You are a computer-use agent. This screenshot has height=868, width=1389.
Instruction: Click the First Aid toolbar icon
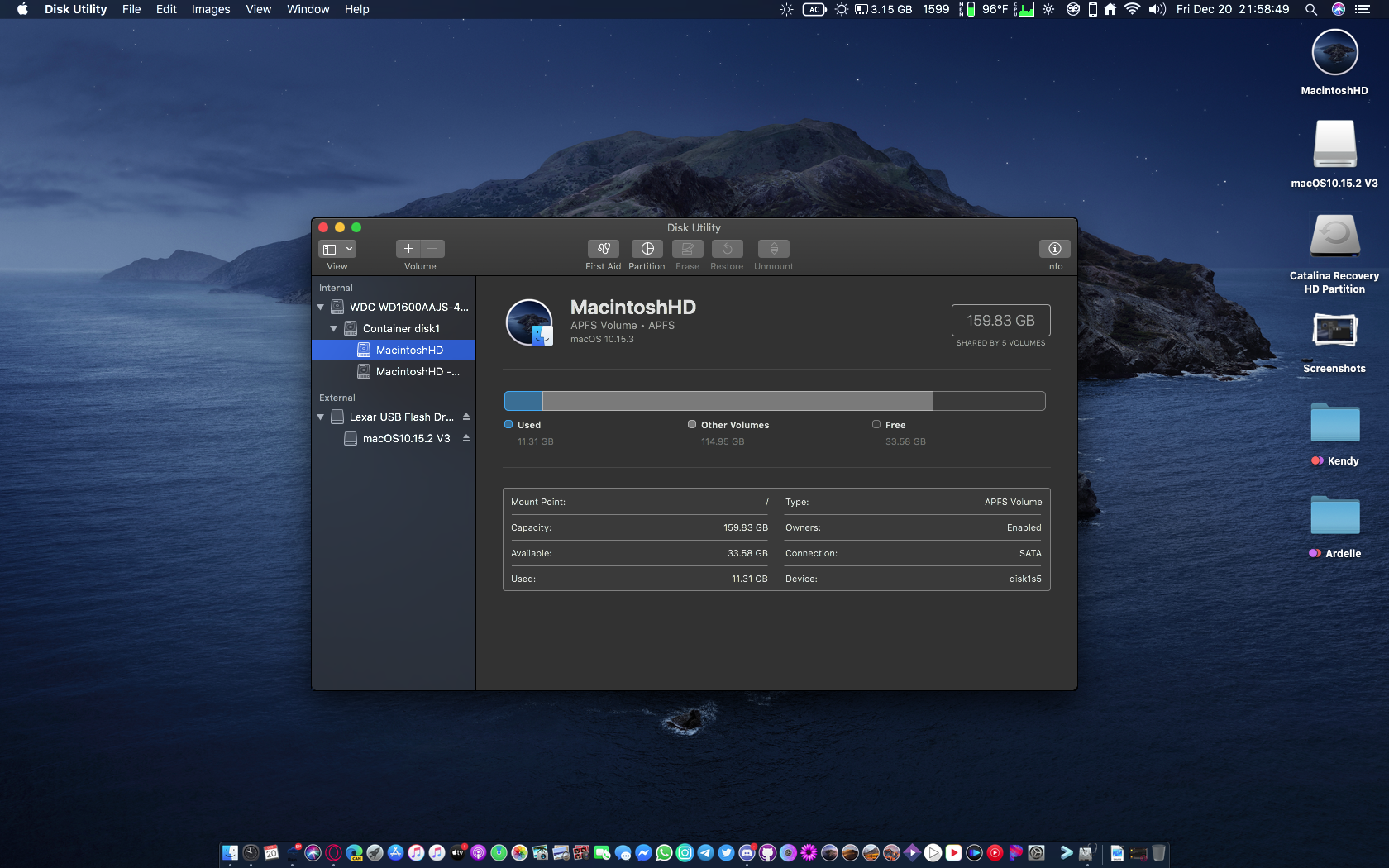tap(603, 249)
